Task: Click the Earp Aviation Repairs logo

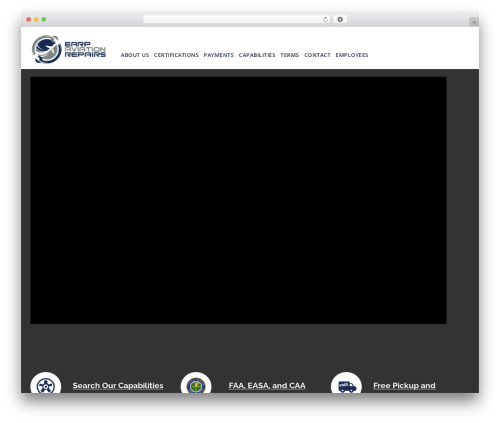Action: coord(69,49)
